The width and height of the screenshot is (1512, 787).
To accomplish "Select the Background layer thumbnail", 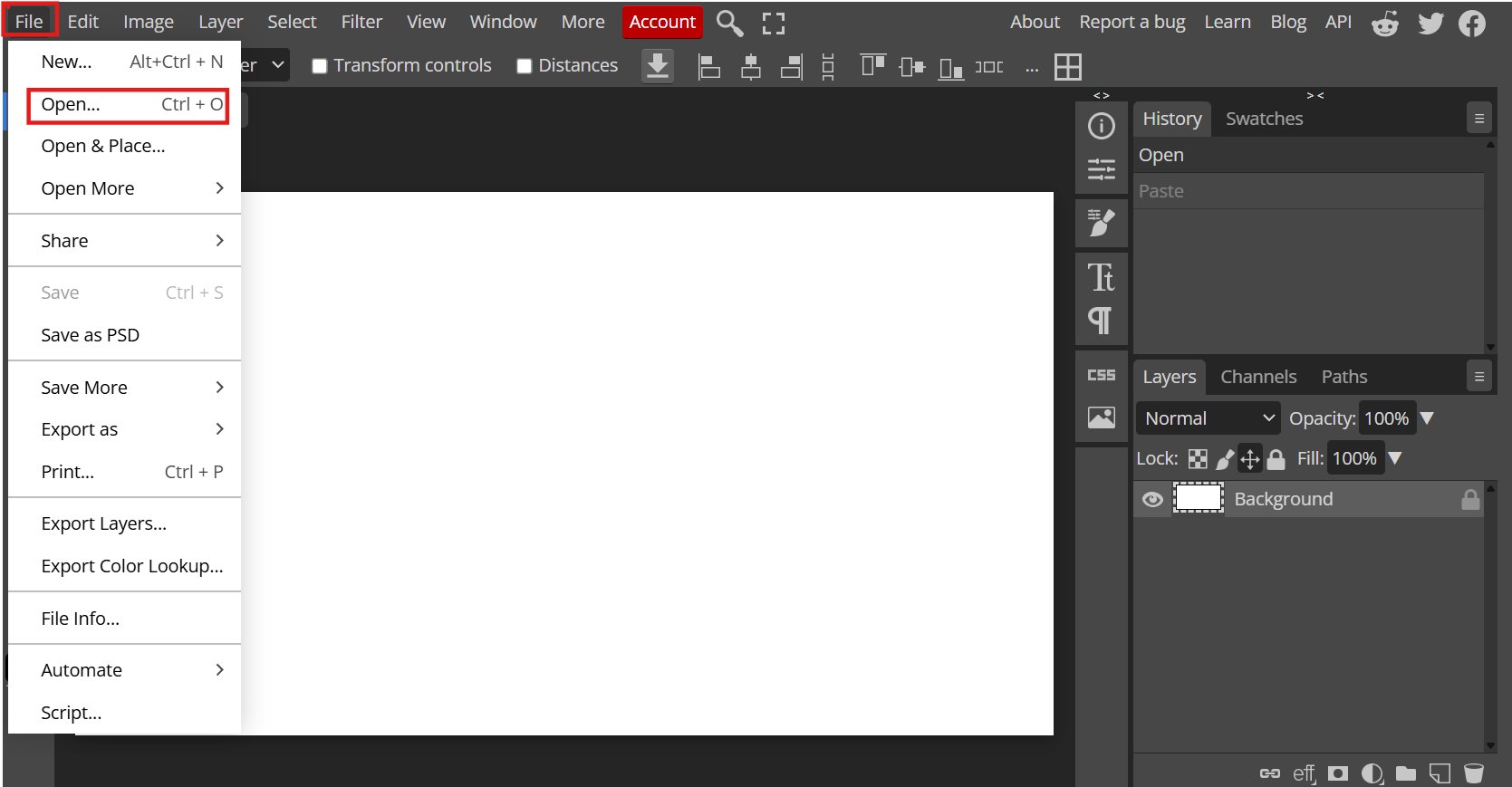I will pyautogui.click(x=1198, y=499).
